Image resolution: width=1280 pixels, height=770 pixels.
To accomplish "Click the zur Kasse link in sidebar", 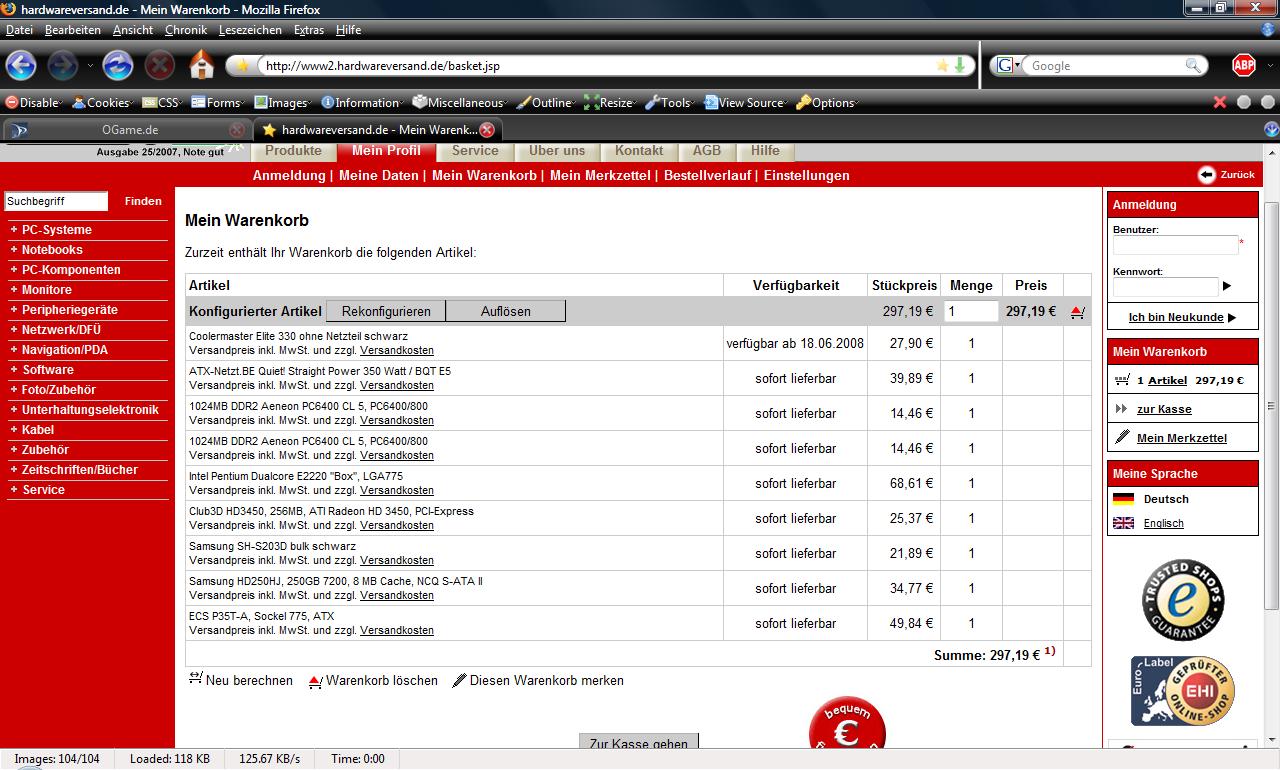I will click(x=1164, y=409).
